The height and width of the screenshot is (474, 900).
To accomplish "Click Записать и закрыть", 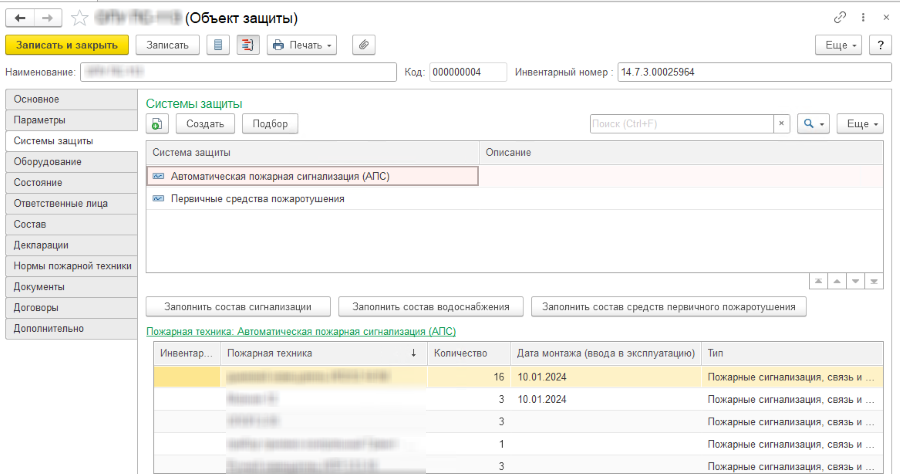I will tap(67, 45).
